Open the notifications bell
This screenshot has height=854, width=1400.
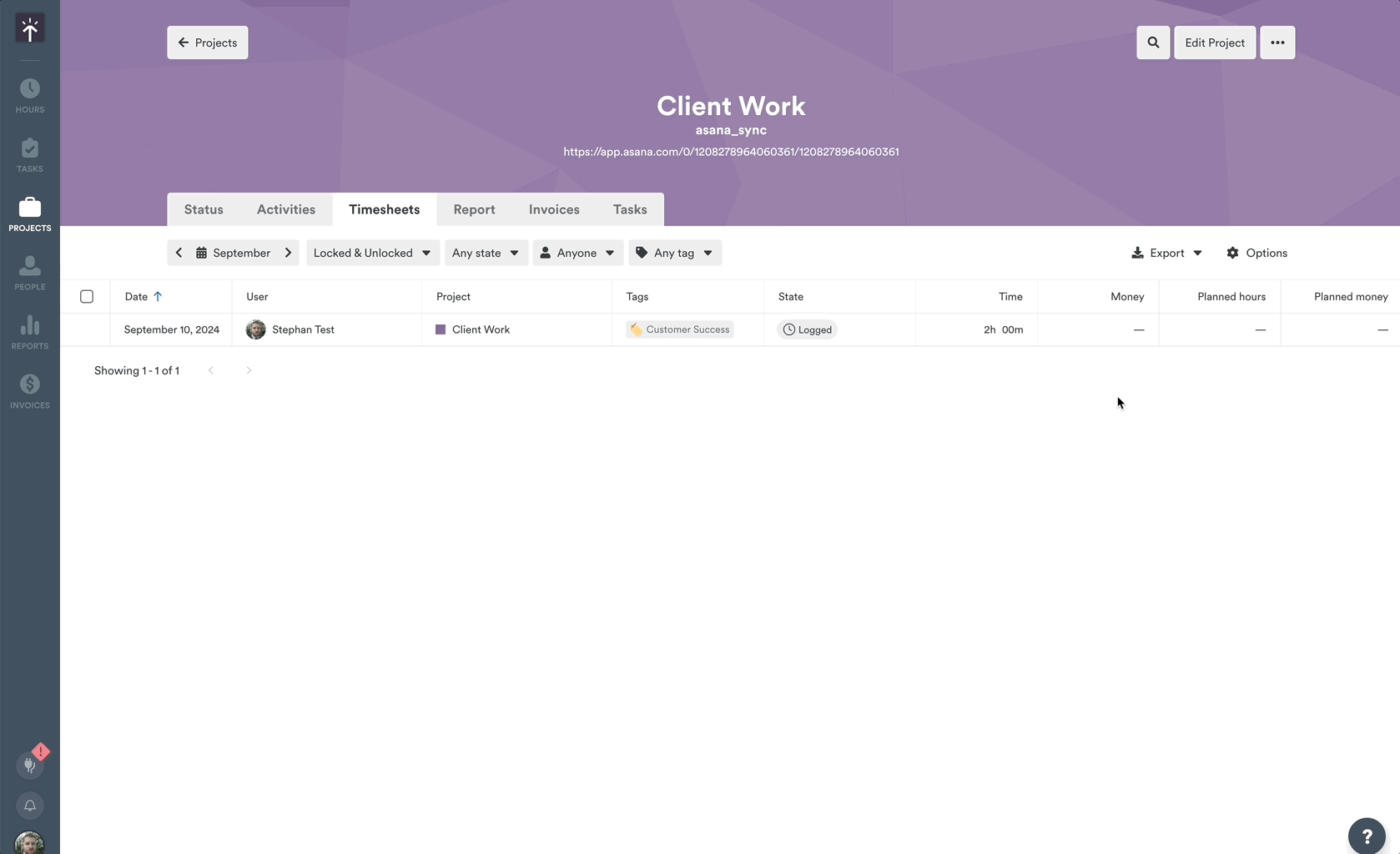pyautogui.click(x=30, y=806)
